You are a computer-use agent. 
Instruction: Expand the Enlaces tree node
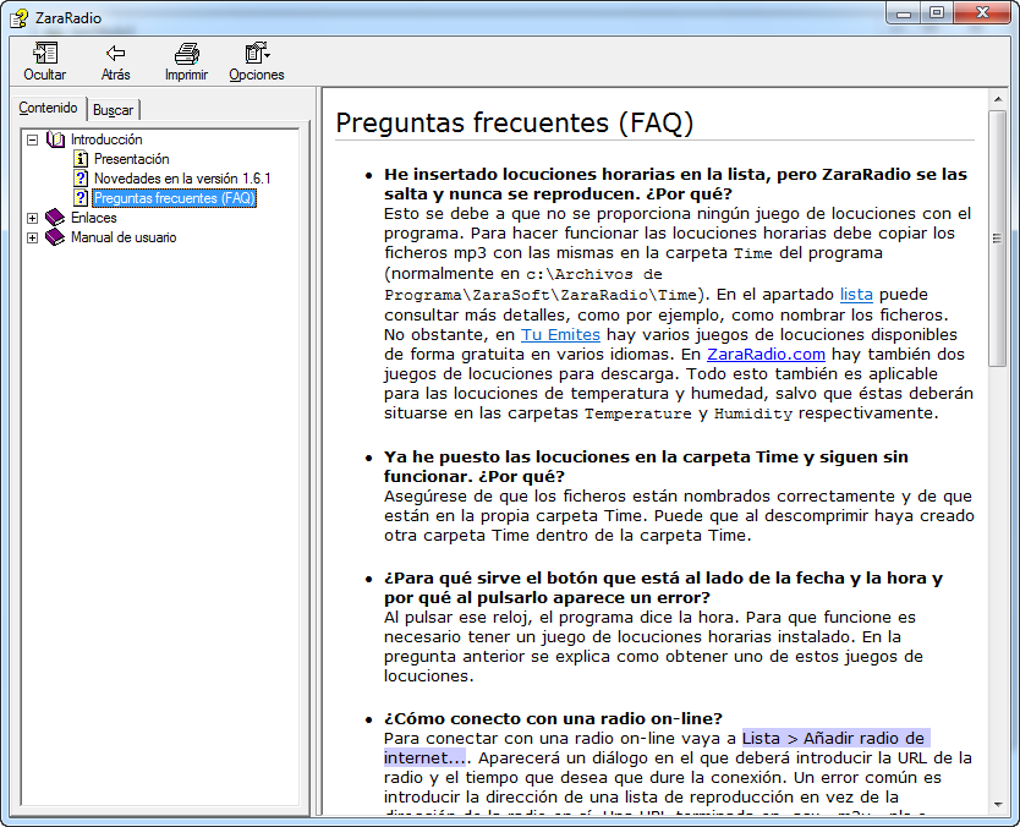[33, 218]
